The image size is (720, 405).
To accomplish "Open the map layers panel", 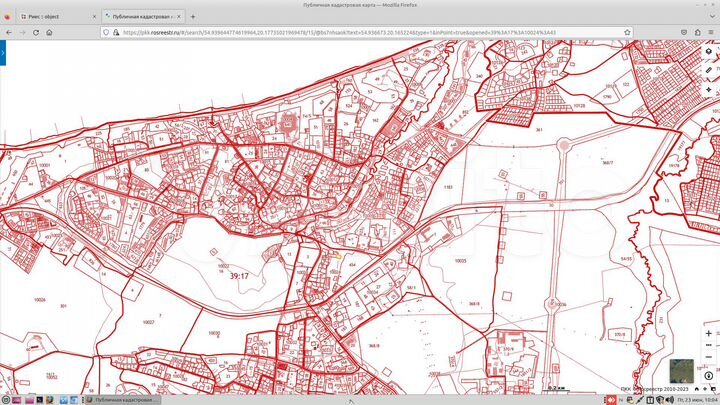I will 710,52.
